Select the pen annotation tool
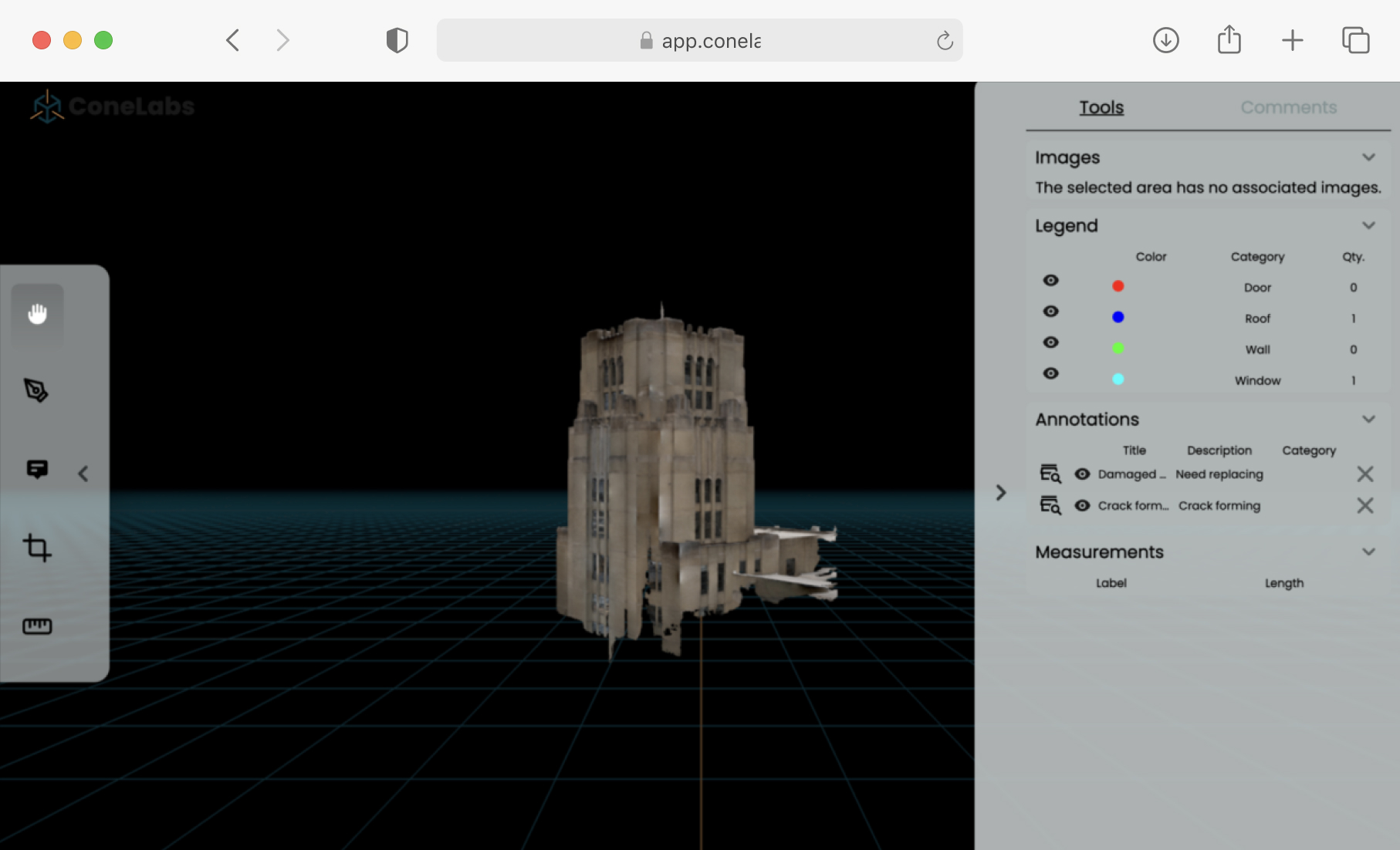The image size is (1400, 850). coord(36,390)
